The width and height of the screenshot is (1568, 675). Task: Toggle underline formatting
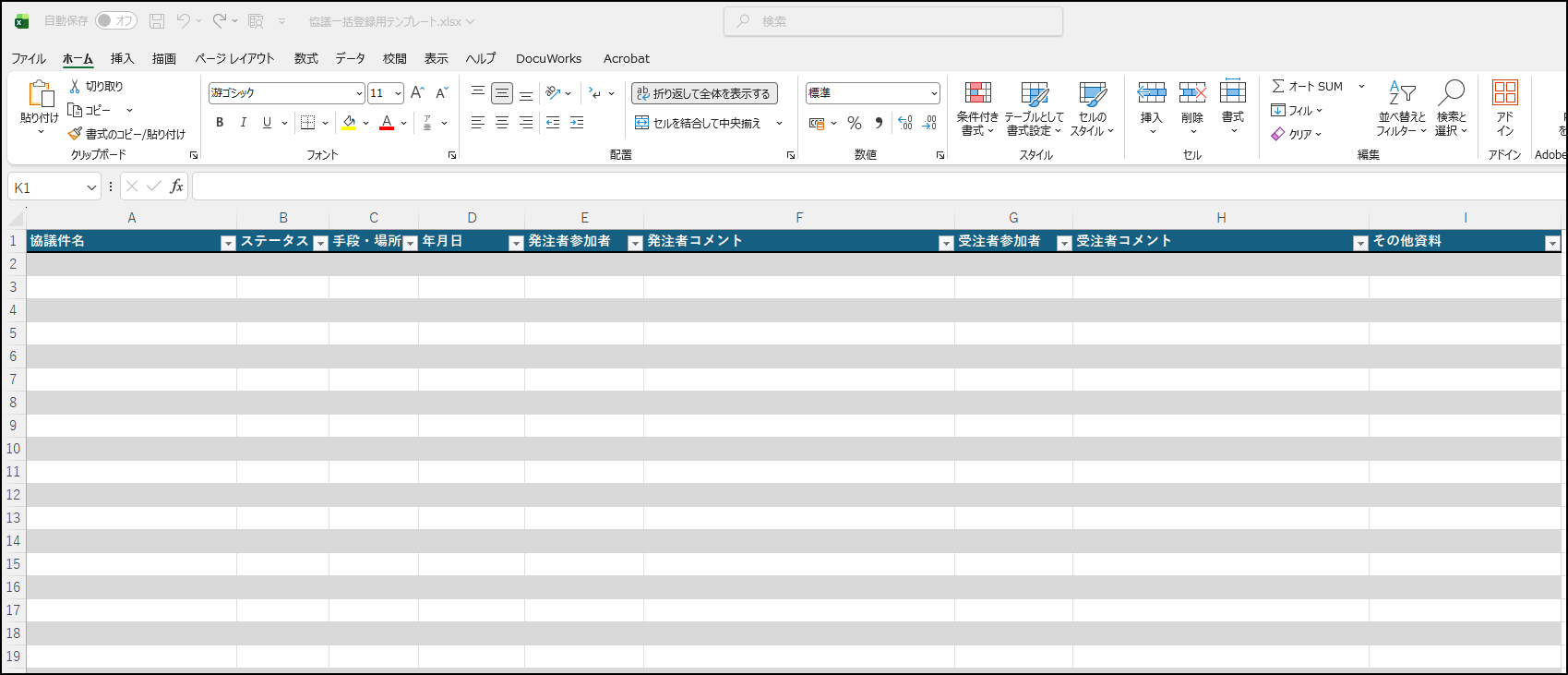[x=267, y=123]
